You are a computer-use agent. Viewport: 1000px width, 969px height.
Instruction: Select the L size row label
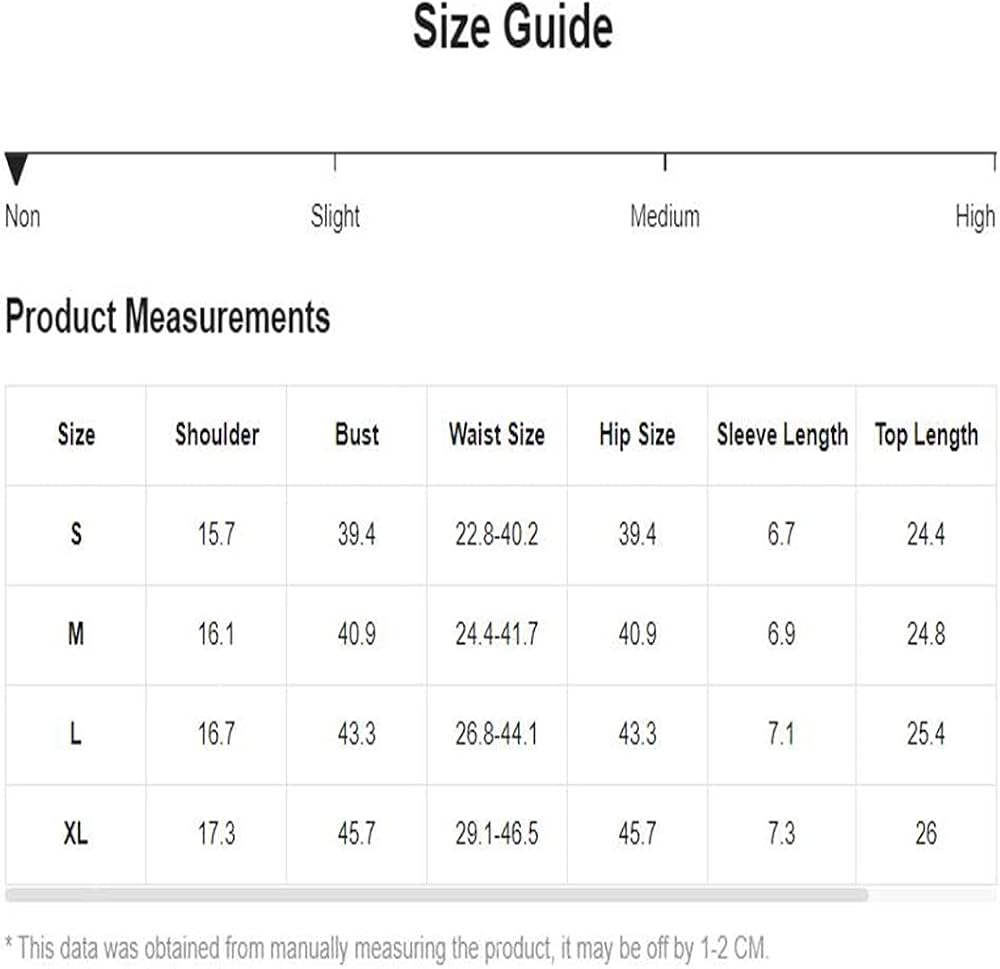(76, 734)
